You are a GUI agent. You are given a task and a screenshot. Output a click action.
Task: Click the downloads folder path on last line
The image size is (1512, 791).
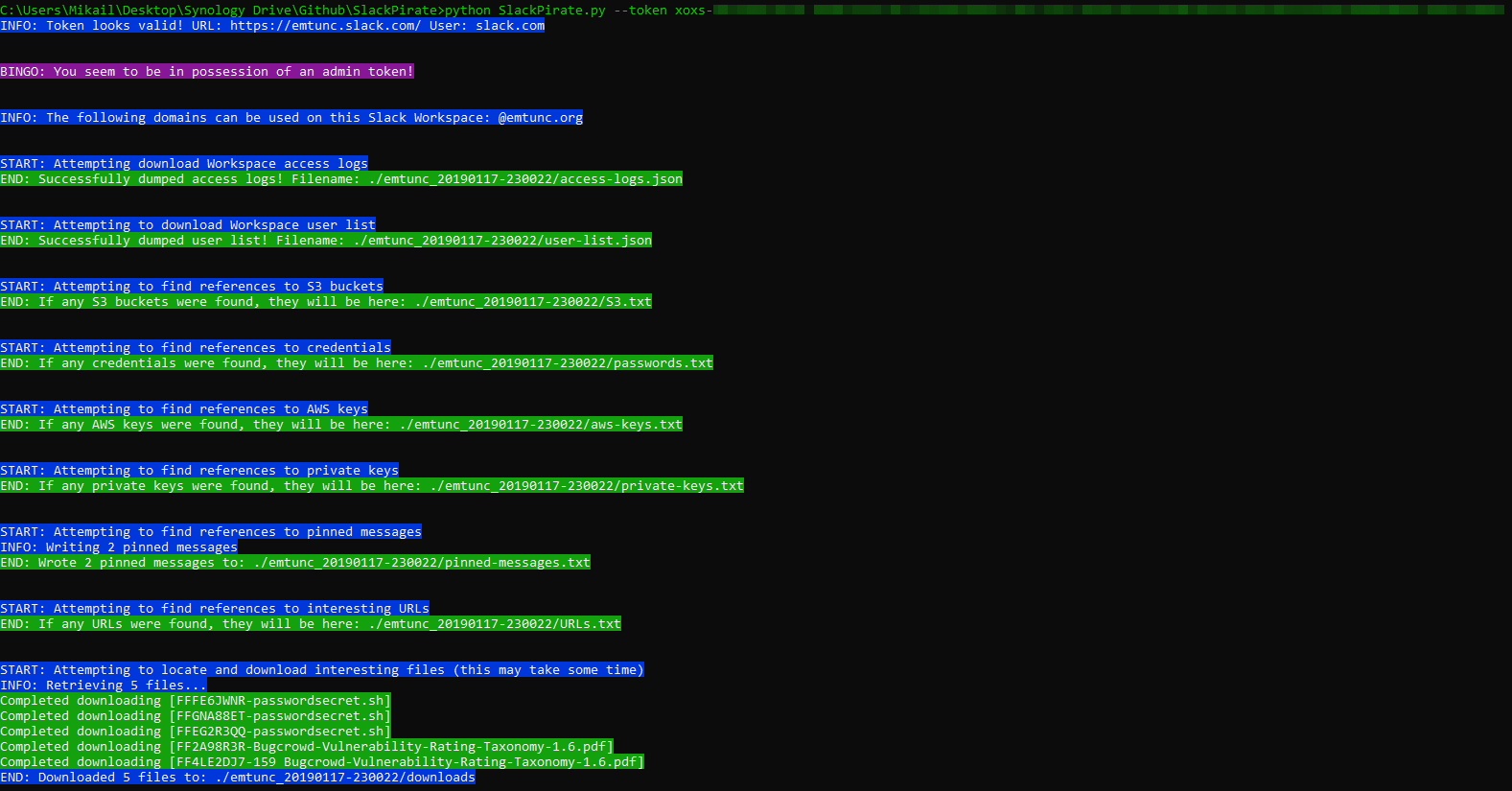(345, 778)
